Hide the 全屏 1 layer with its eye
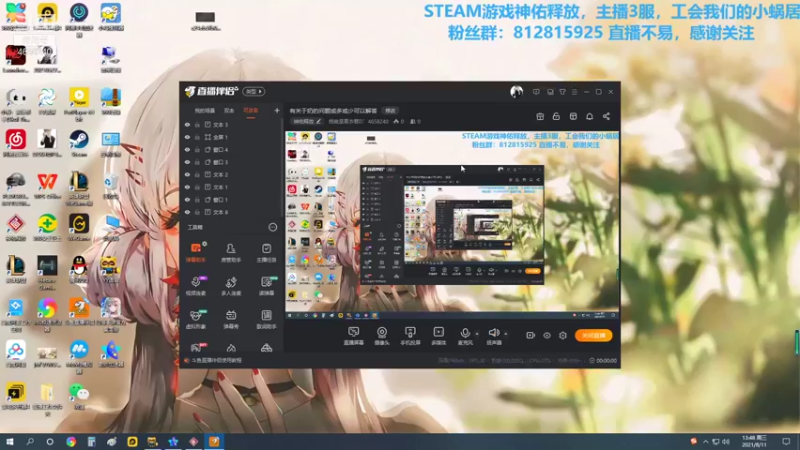 click(x=187, y=137)
